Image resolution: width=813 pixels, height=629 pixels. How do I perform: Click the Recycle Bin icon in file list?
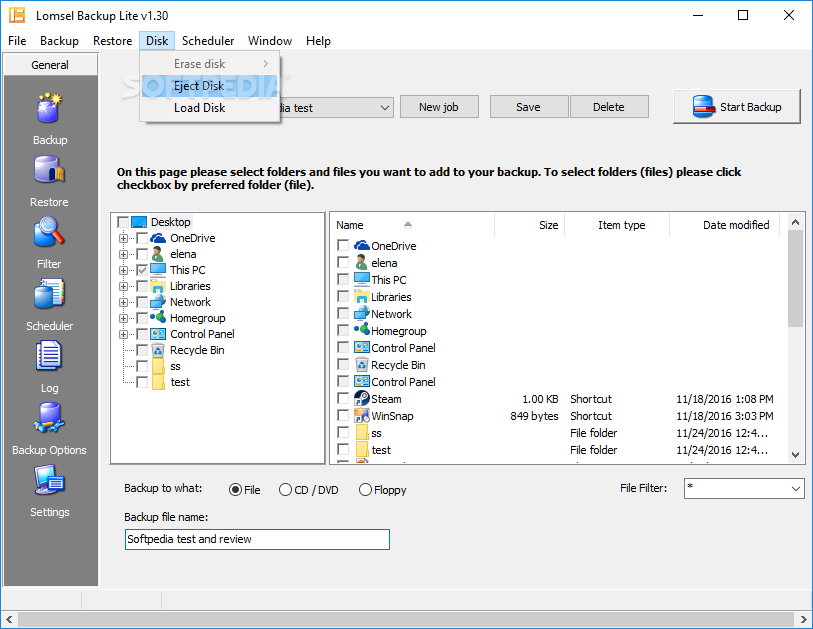[361, 365]
